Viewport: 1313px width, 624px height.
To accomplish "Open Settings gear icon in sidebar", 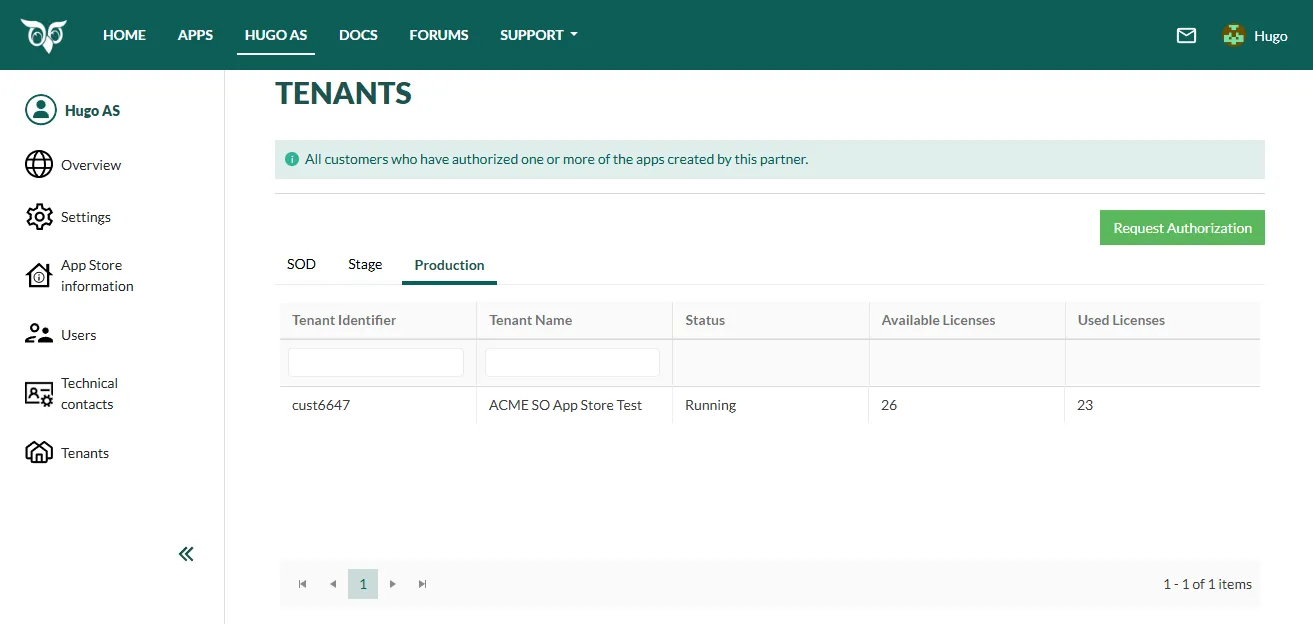I will 39,217.
